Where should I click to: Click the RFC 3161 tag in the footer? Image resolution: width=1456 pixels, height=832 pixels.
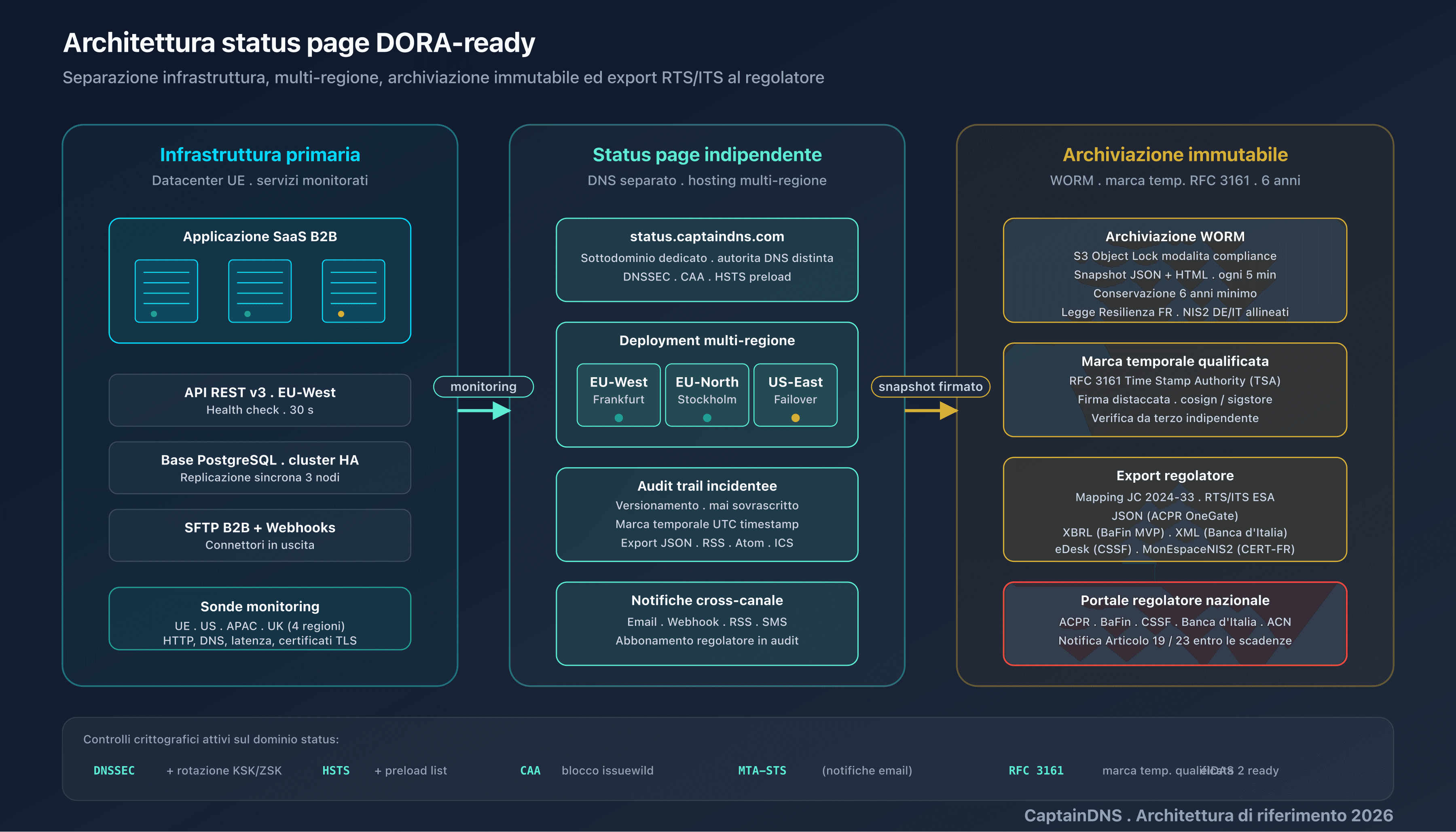pos(1036,770)
